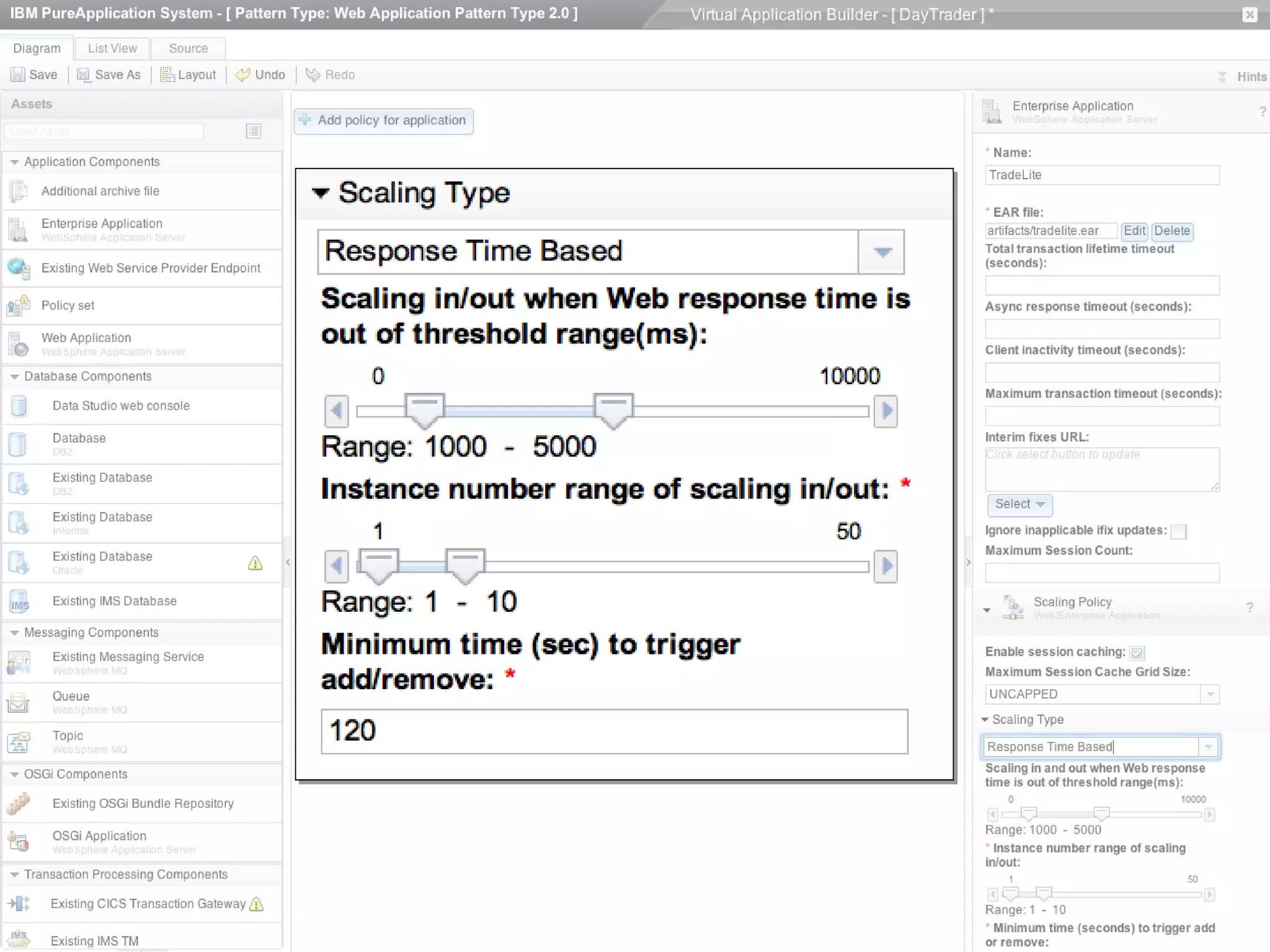Click the Queue WebSphere MQ icon

(x=19, y=702)
